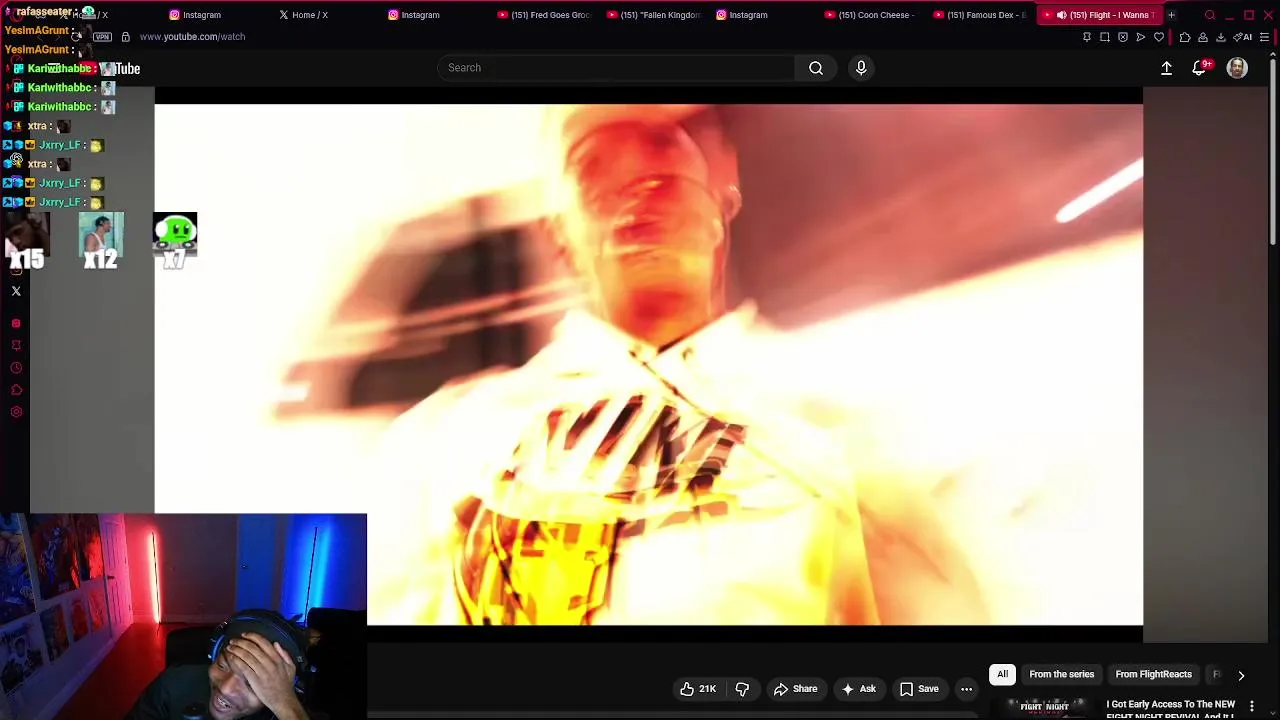Open recommended video titled I Got Early Access
1280x720 pixels.
point(1170,709)
